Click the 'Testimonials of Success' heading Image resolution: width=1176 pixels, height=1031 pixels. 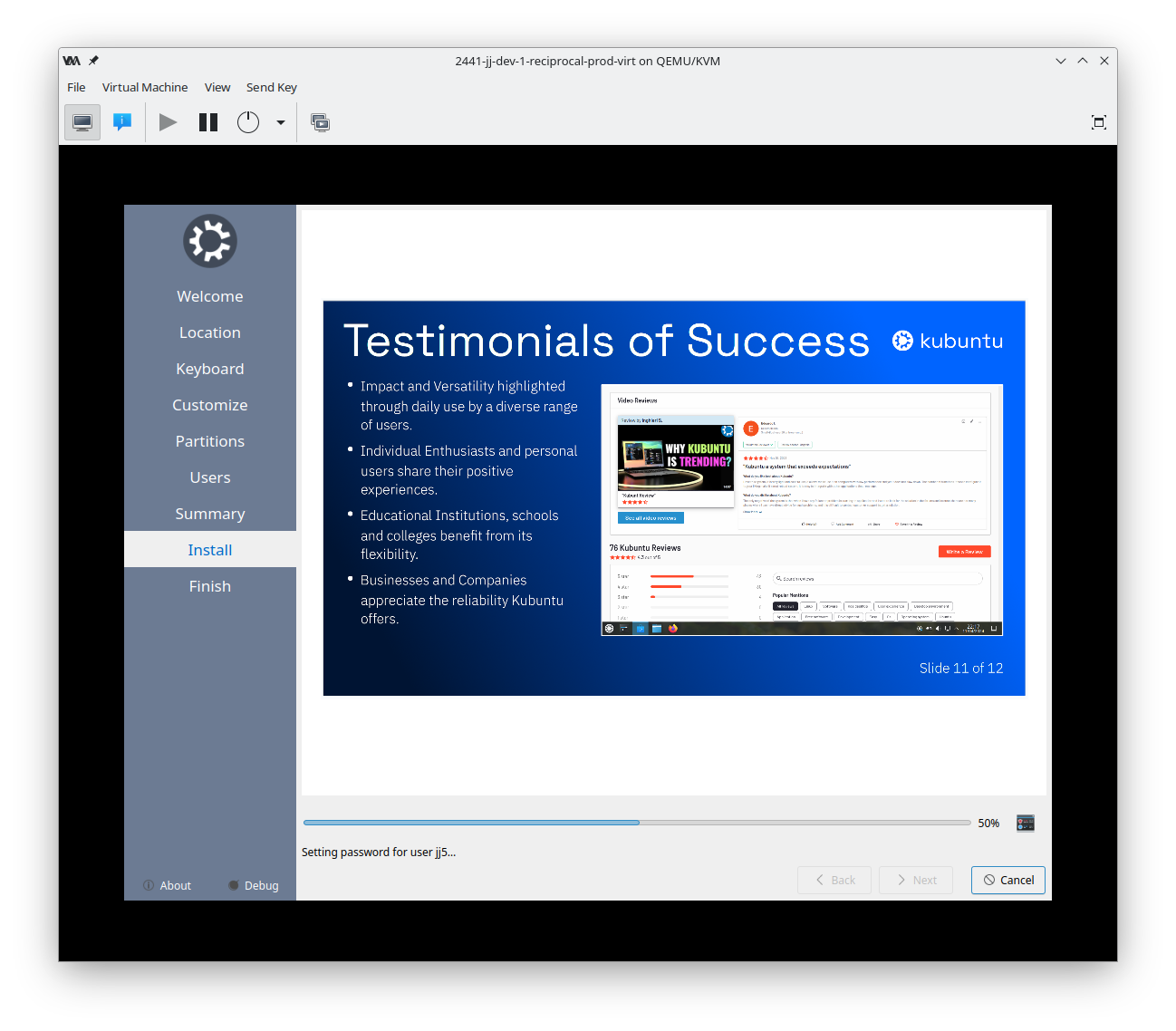(607, 341)
